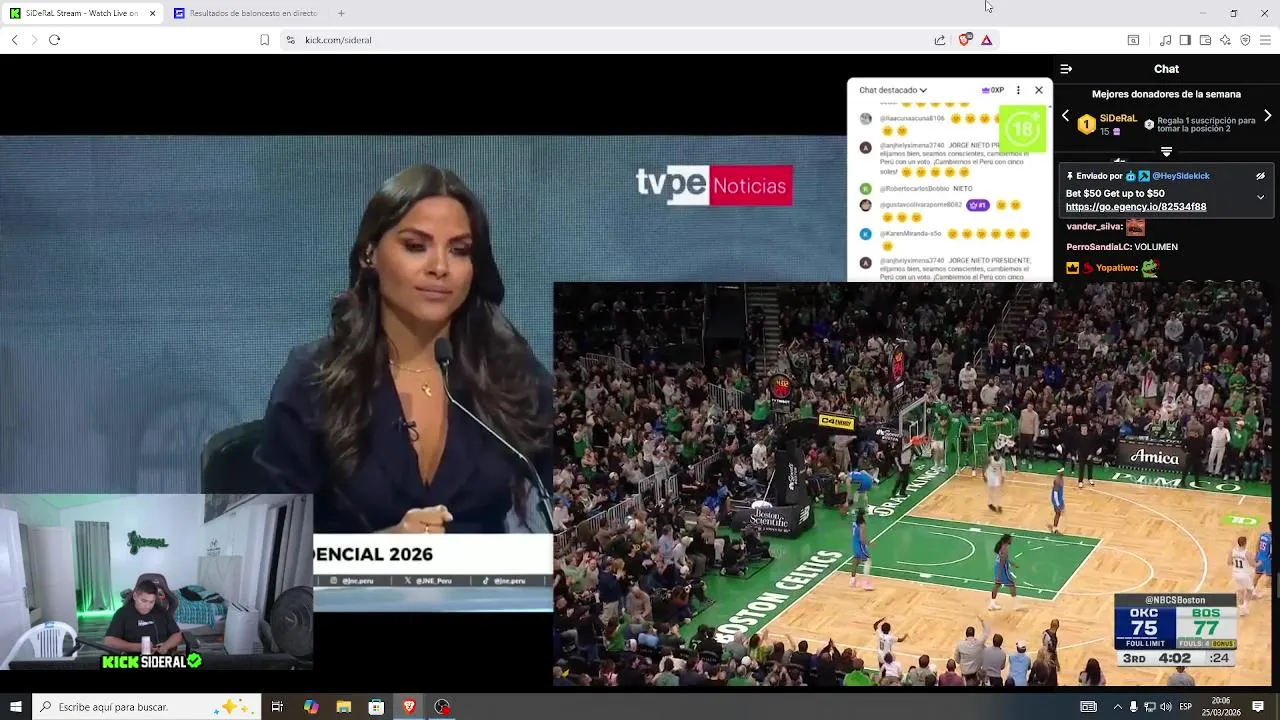Open Brave VPN shield icon
The height and width of the screenshot is (720, 1280).
pos(1245,40)
